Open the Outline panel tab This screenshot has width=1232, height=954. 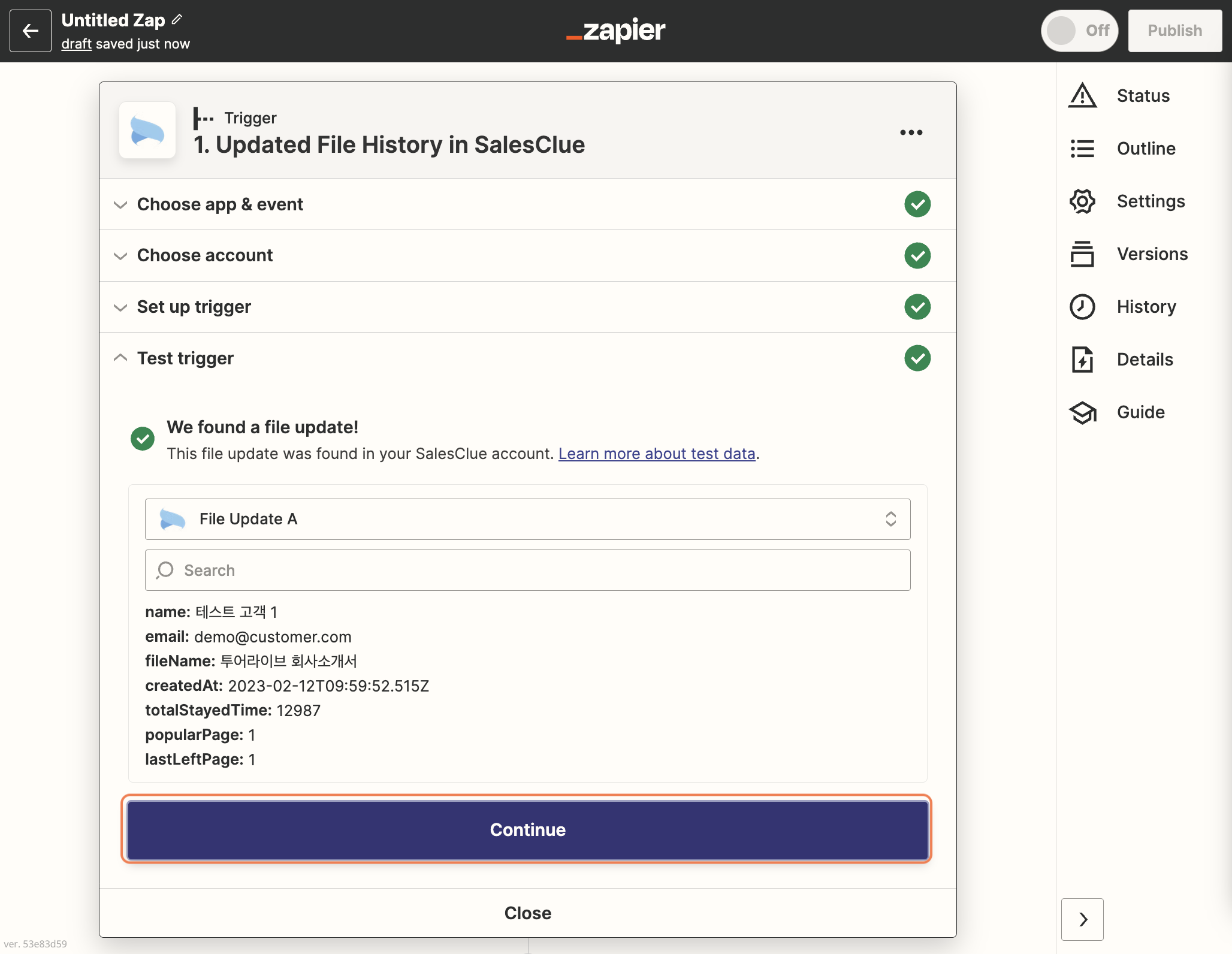click(x=1146, y=149)
